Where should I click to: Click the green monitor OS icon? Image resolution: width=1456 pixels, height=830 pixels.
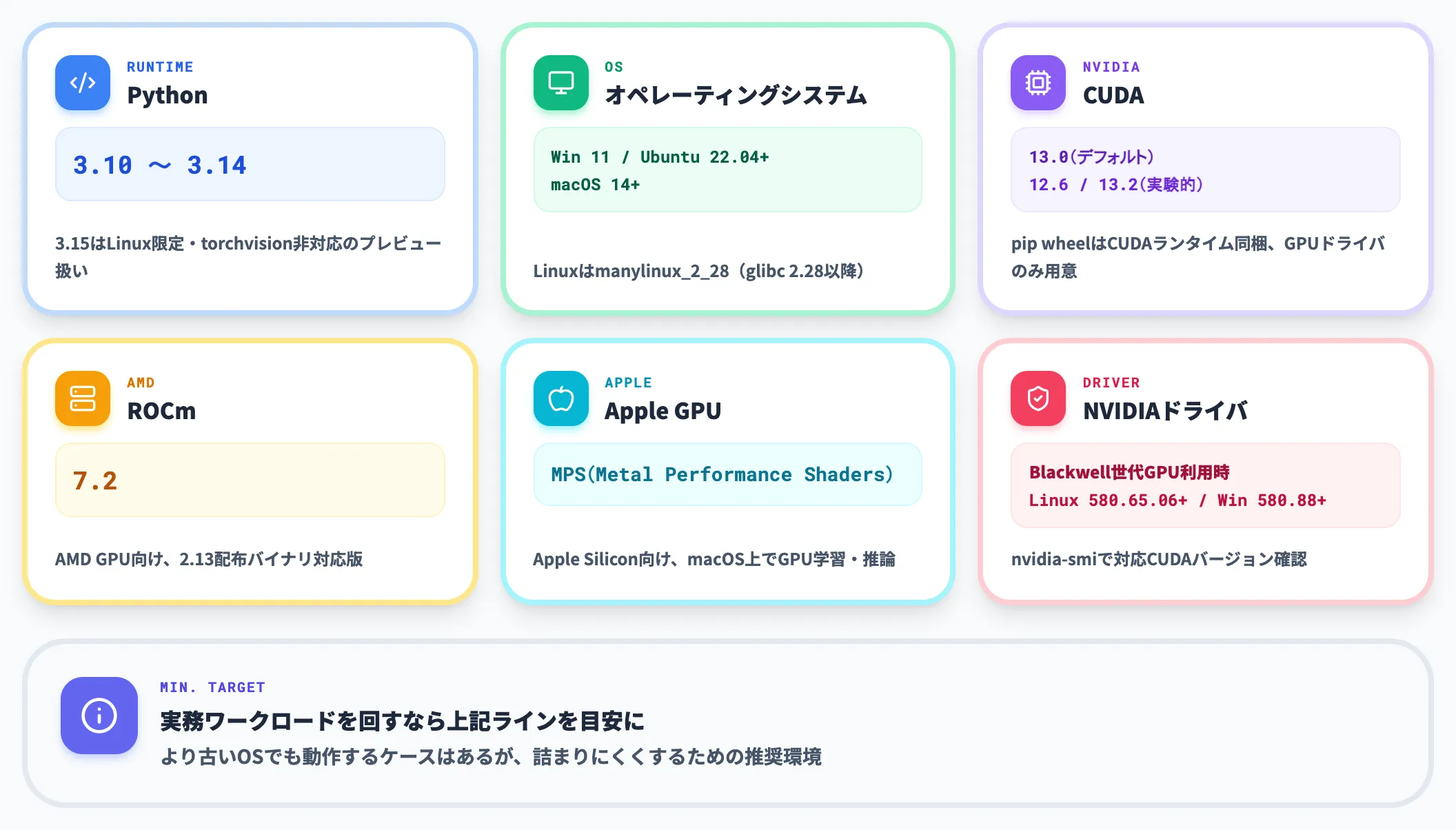click(561, 83)
